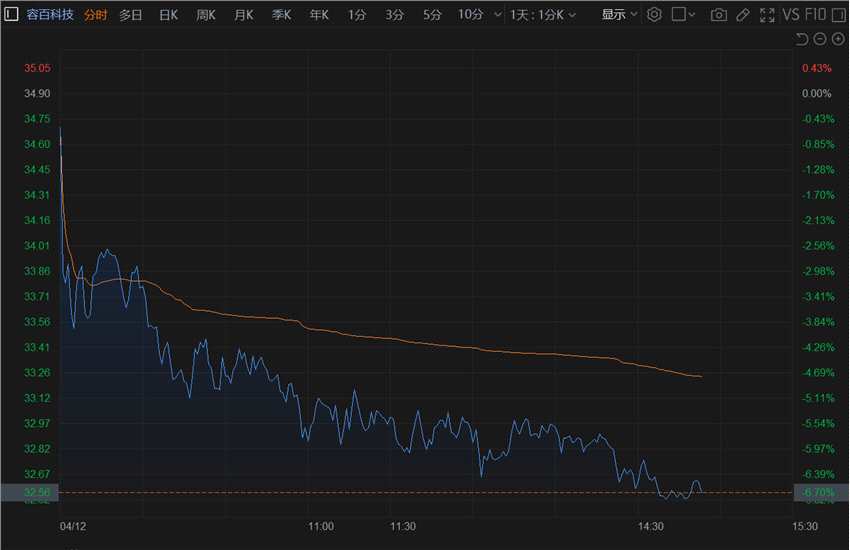Image resolution: width=850 pixels, height=550 pixels.
Task: Select the 1分 interval
Action: [x=357, y=15]
